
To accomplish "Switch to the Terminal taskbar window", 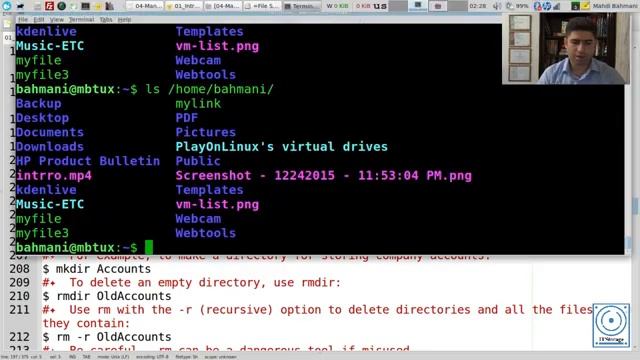I will tap(302, 6).
